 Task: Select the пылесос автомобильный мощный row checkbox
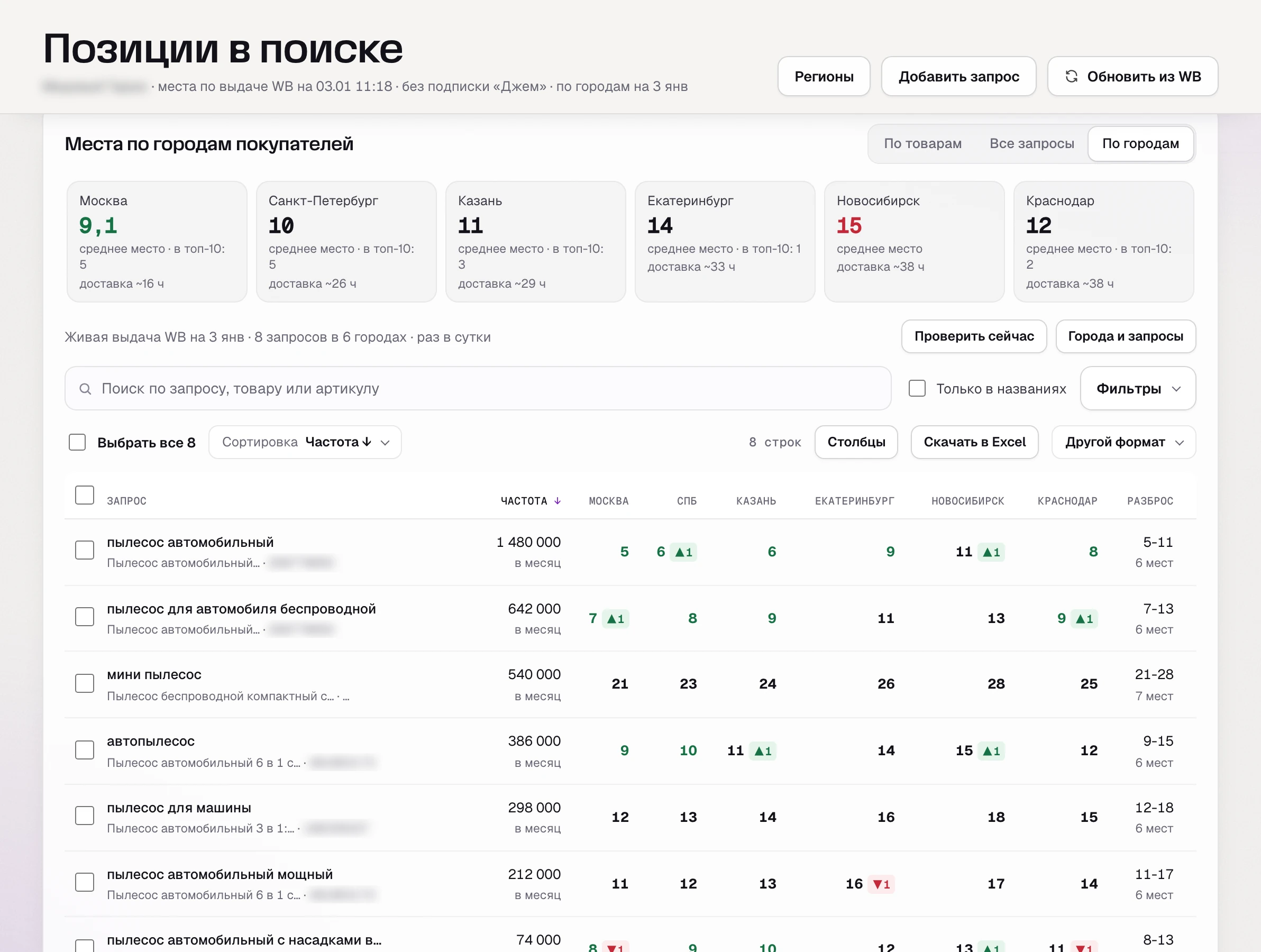click(85, 882)
